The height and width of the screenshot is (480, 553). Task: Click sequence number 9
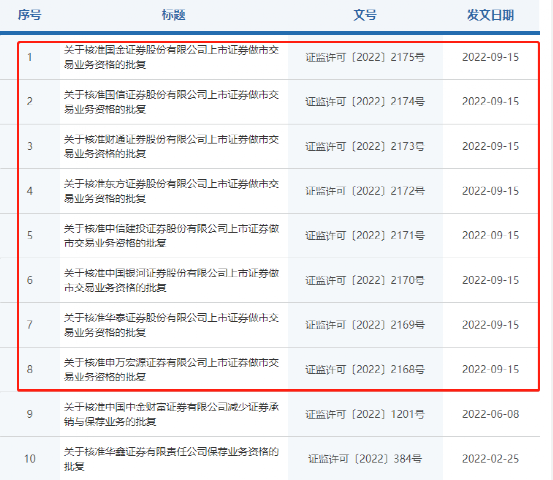(x=30, y=414)
